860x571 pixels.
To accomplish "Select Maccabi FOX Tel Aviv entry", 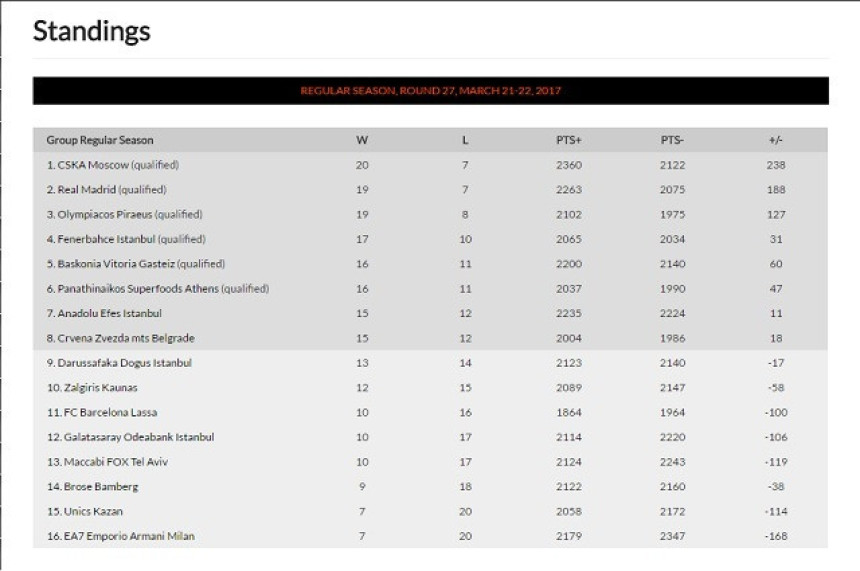I will pos(116,462).
